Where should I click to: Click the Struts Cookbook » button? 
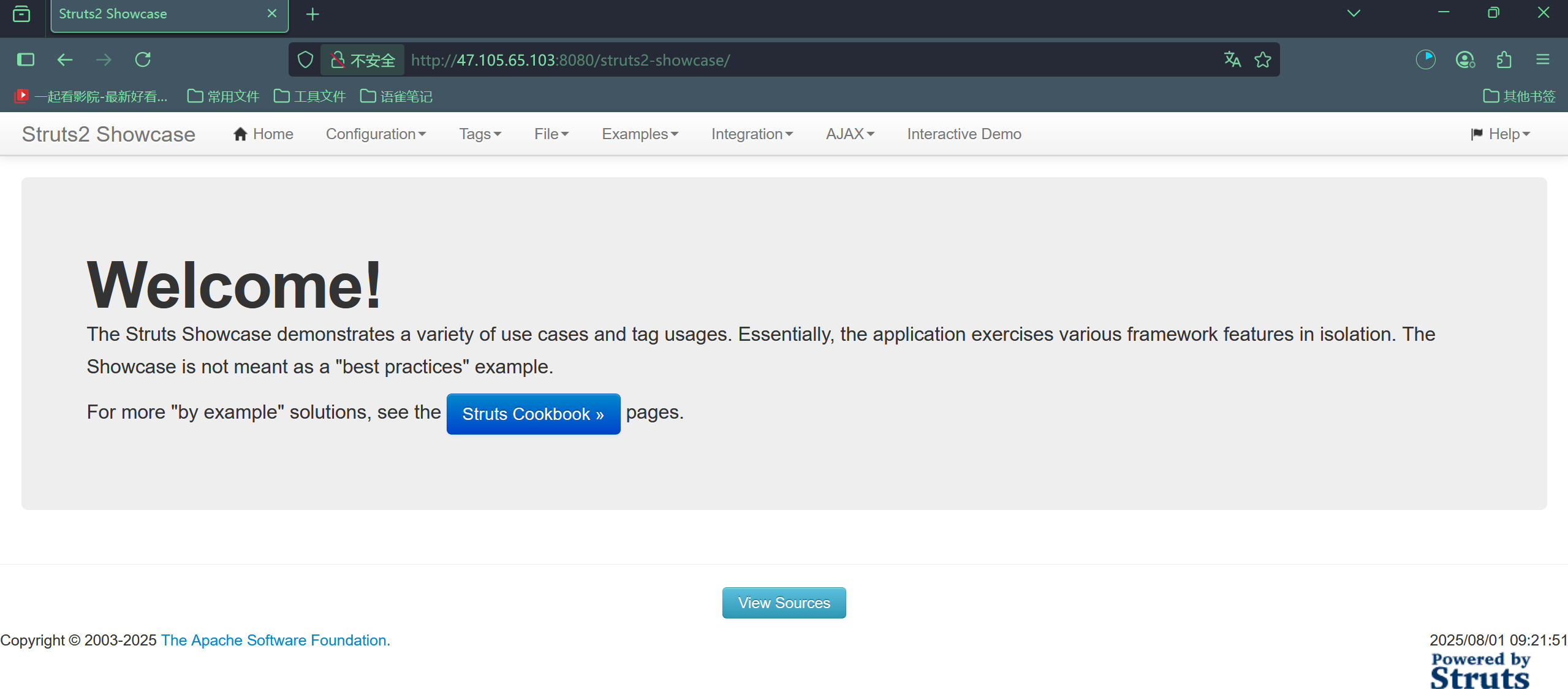(x=533, y=414)
